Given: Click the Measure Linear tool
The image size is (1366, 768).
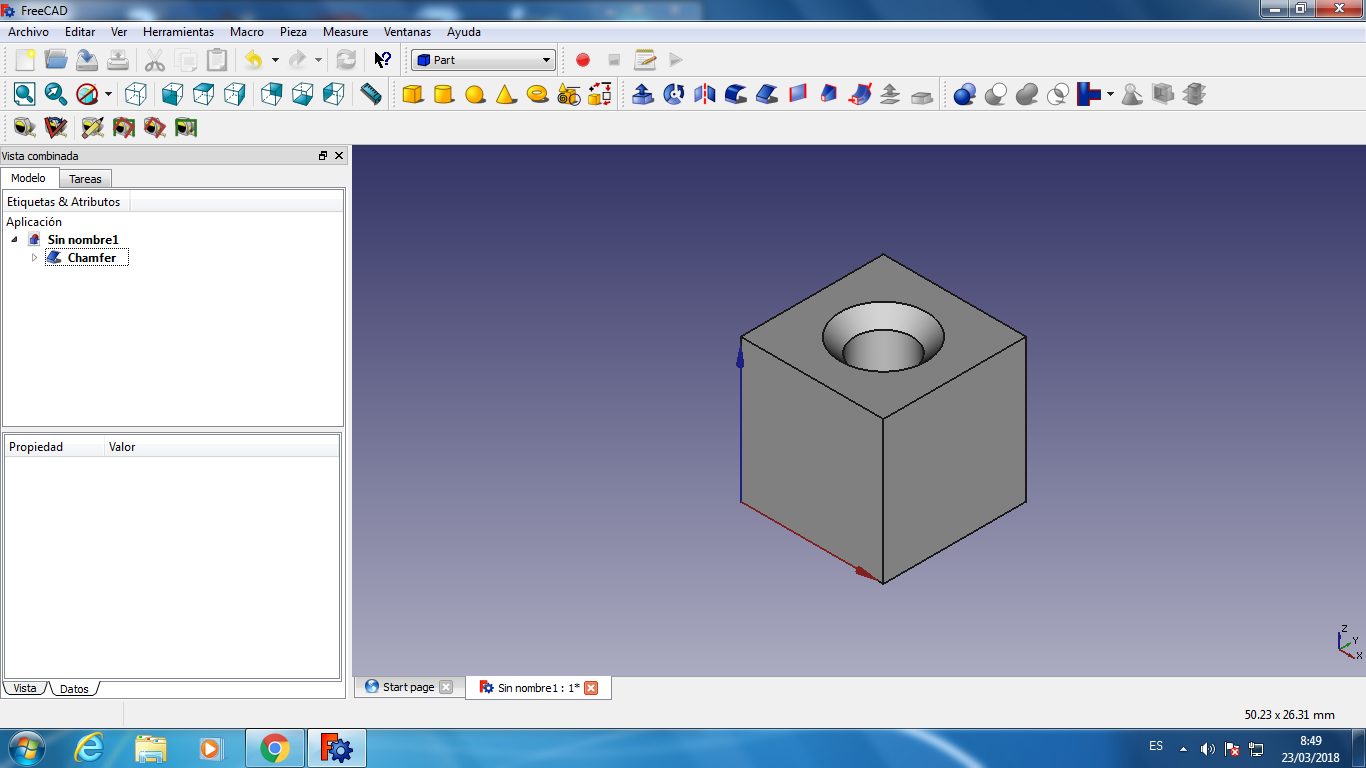Looking at the screenshot, I should (25, 127).
